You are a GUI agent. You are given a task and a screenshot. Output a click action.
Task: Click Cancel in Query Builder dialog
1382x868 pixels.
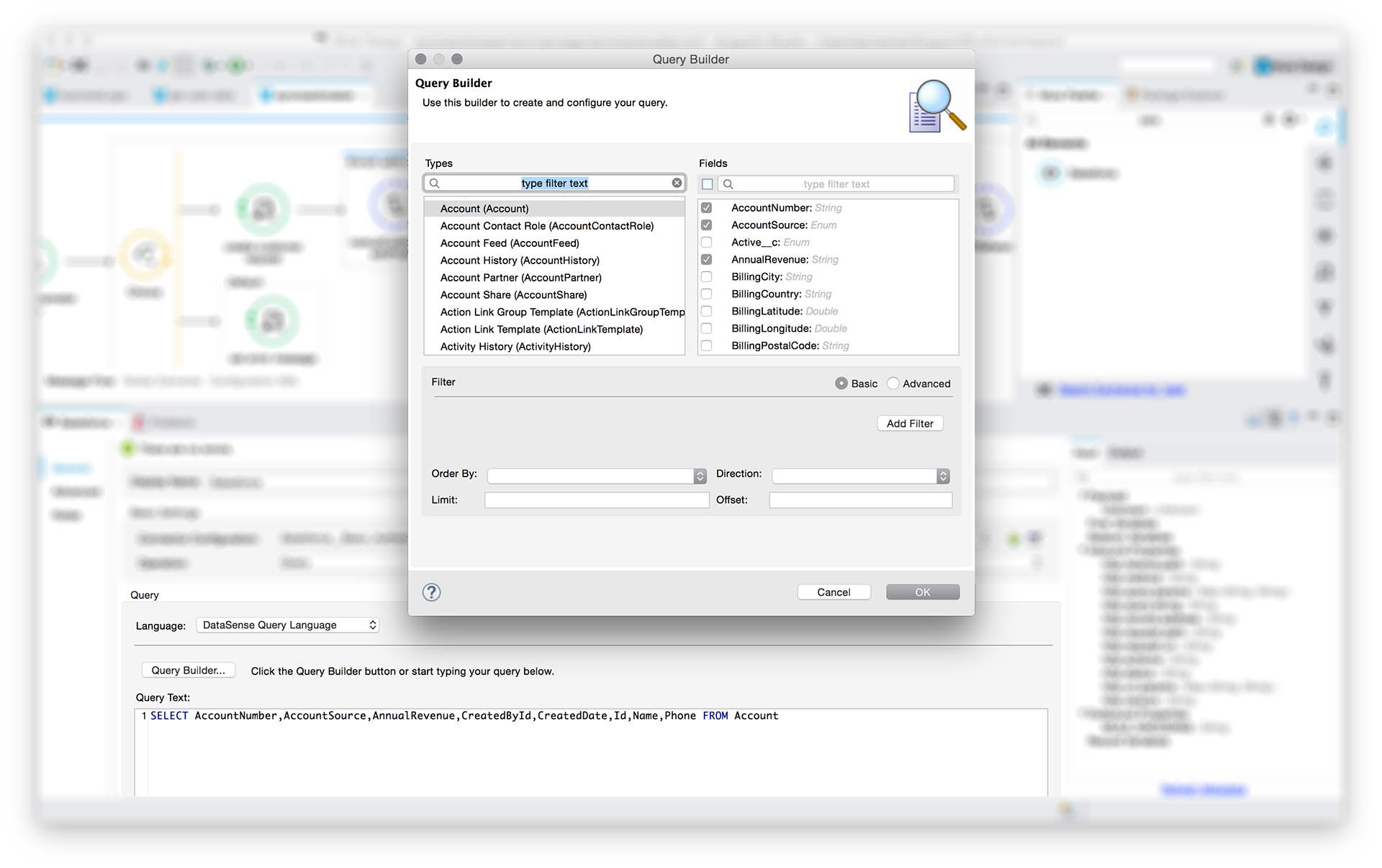point(834,592)
